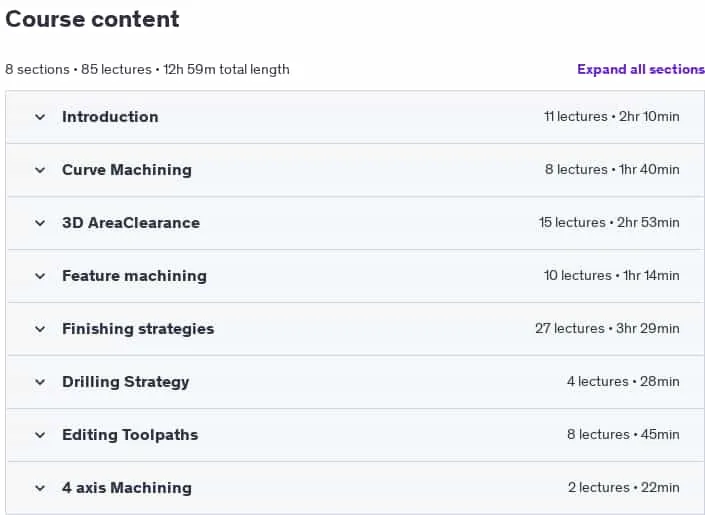Select the 4 axis Machining heading

click(x=127, y=488)
